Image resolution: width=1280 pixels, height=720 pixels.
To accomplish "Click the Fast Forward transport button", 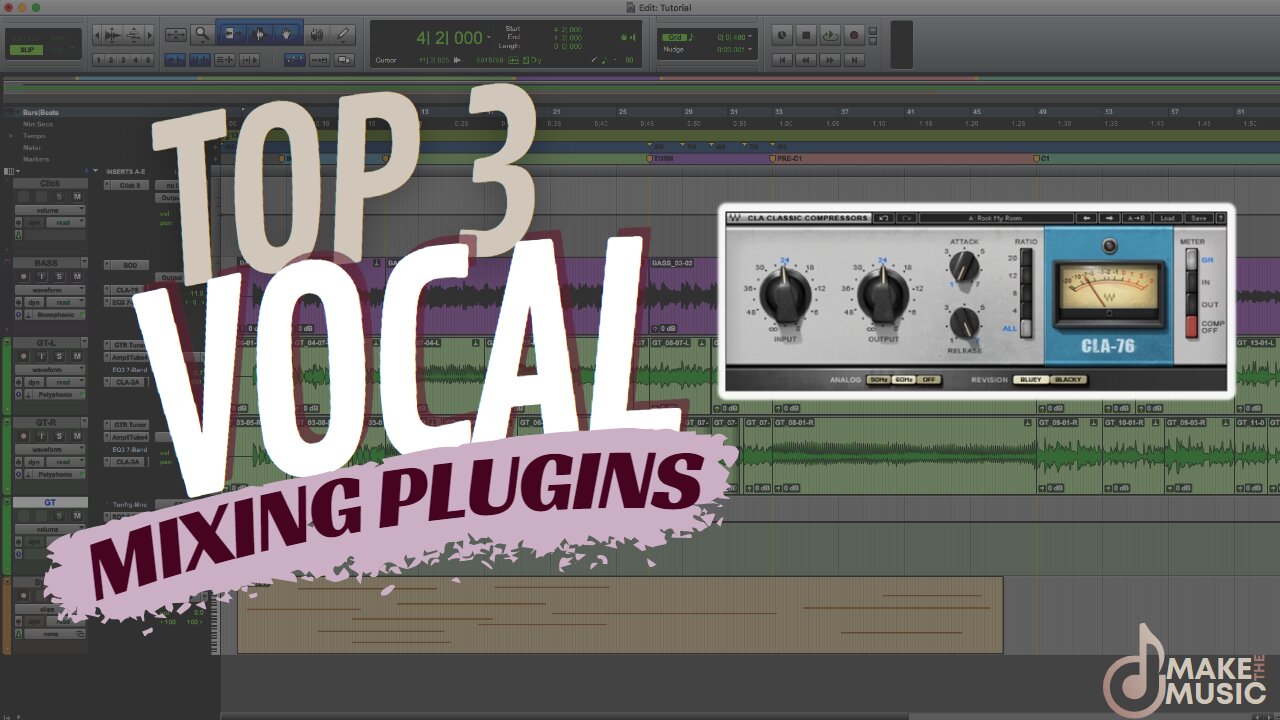I will [x=830, y=60].
